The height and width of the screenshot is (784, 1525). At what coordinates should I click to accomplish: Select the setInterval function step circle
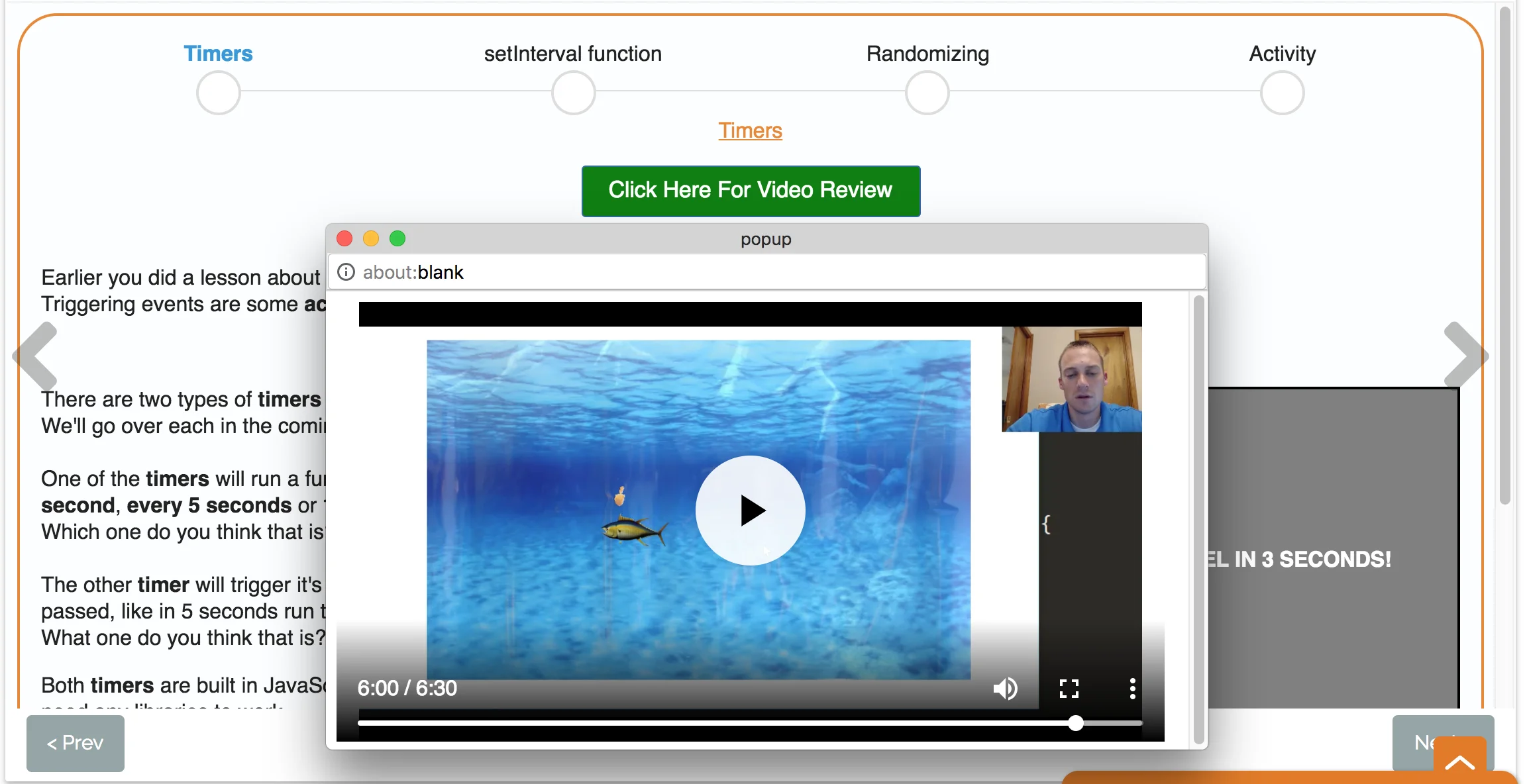573,93
